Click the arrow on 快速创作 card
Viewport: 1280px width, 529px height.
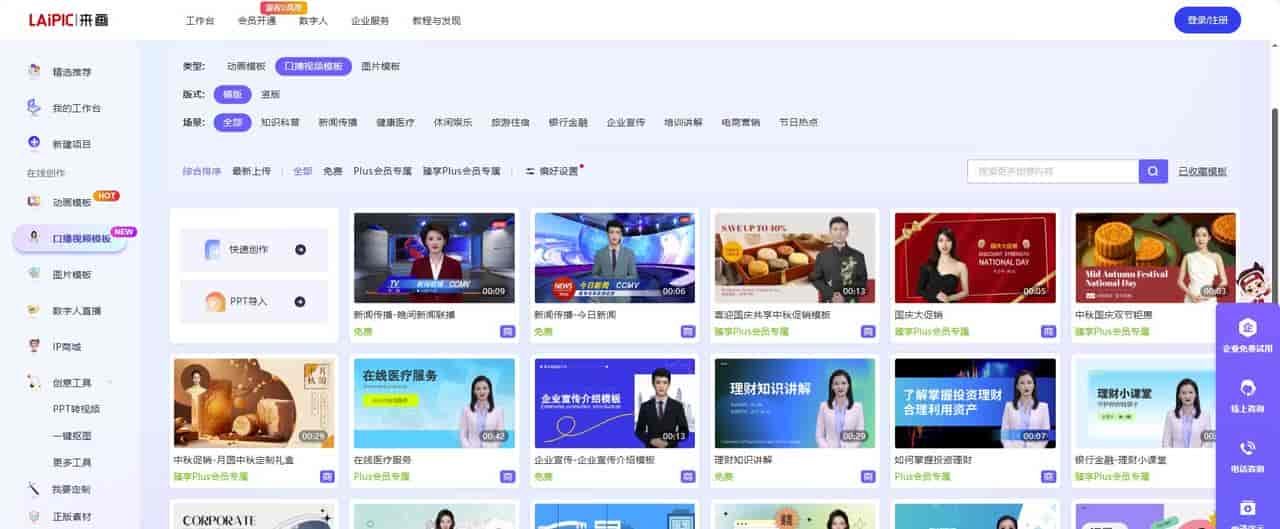300,249
